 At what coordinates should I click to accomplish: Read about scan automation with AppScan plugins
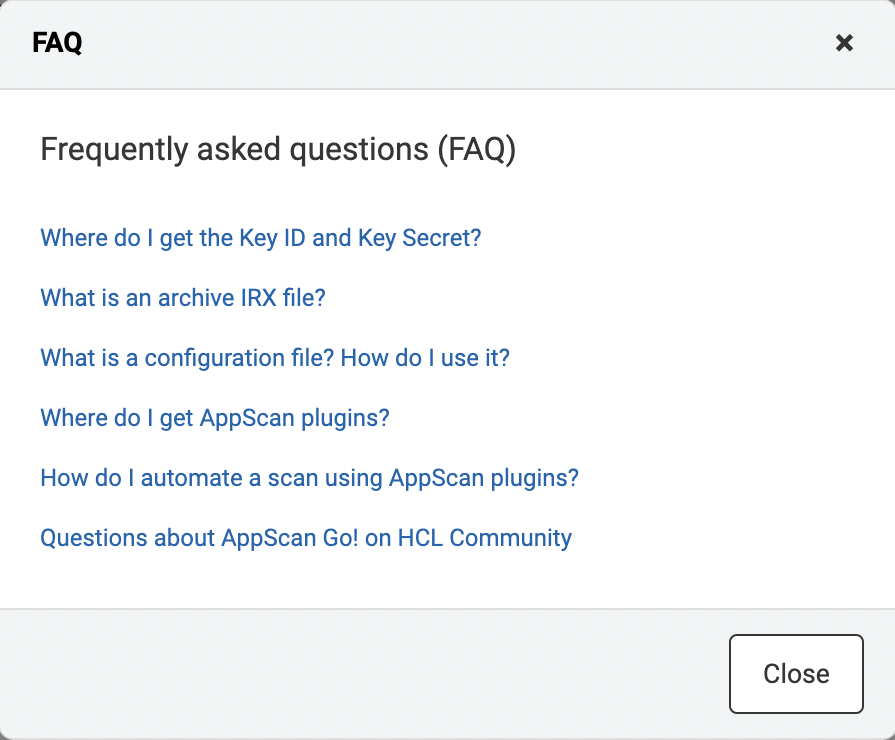click(x=308, y=478)
